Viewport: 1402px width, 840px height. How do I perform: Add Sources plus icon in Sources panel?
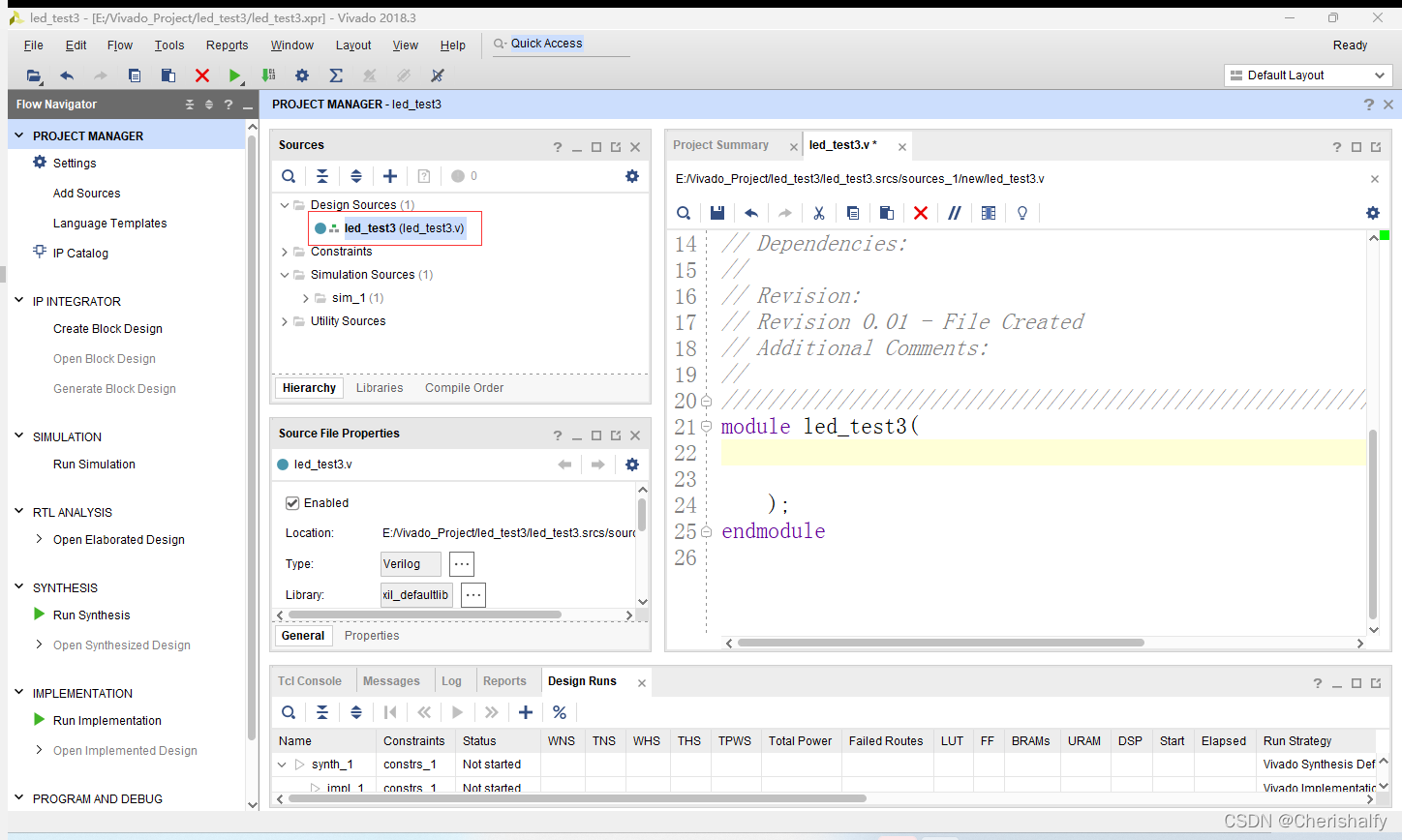[x=390, y=176]
